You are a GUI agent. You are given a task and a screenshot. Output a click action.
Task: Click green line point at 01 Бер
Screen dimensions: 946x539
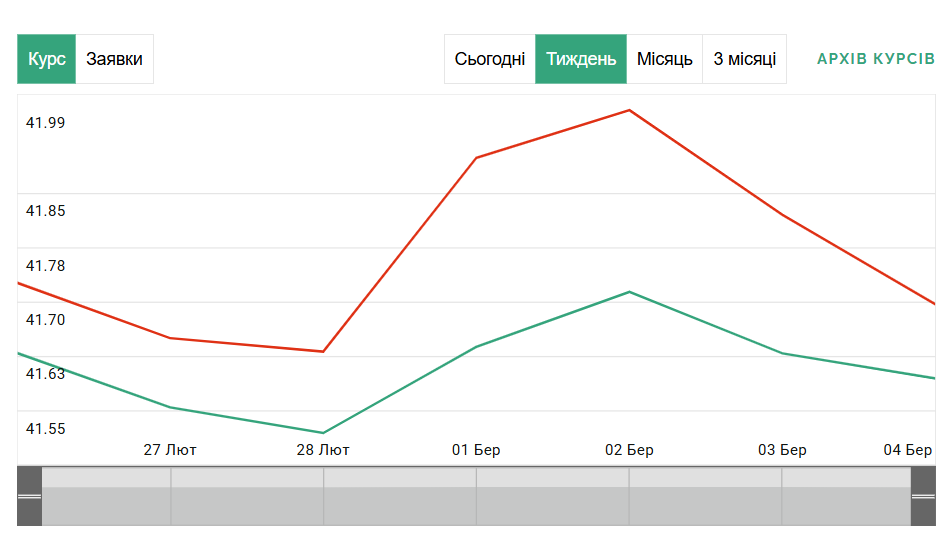pyautogui.click(x=476, y=347)
